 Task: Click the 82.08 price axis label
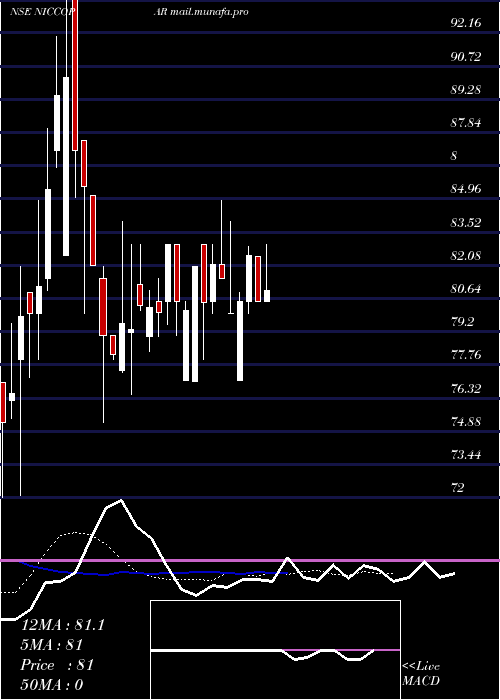(466, 256)
